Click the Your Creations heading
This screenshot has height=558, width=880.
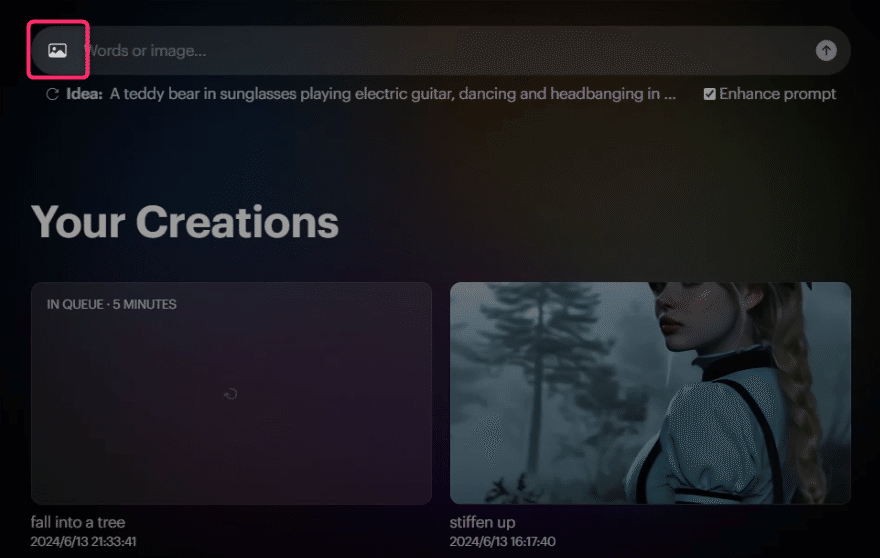[185, 222]
